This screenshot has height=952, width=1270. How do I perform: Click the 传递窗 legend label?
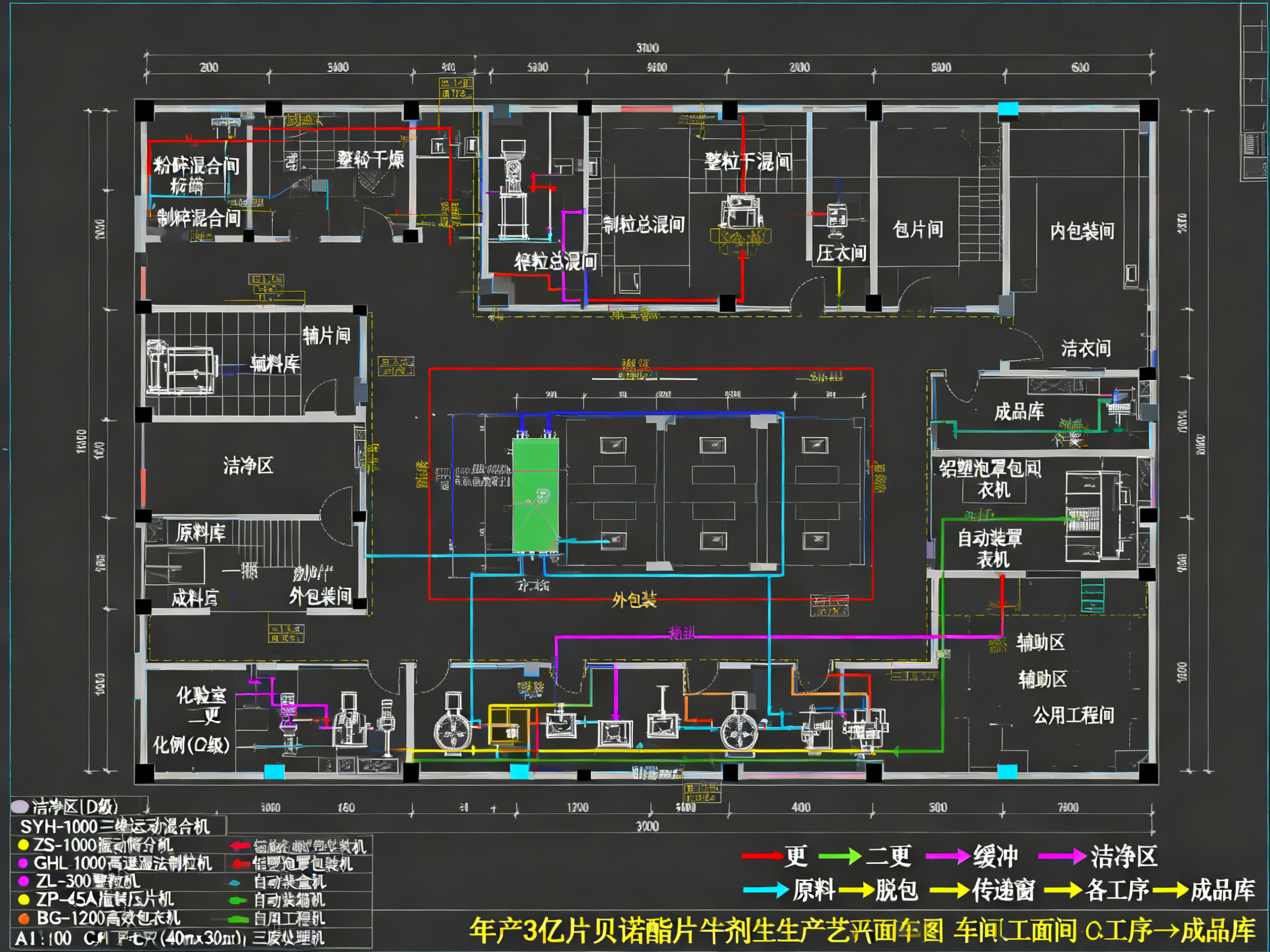coord(1004,891)
